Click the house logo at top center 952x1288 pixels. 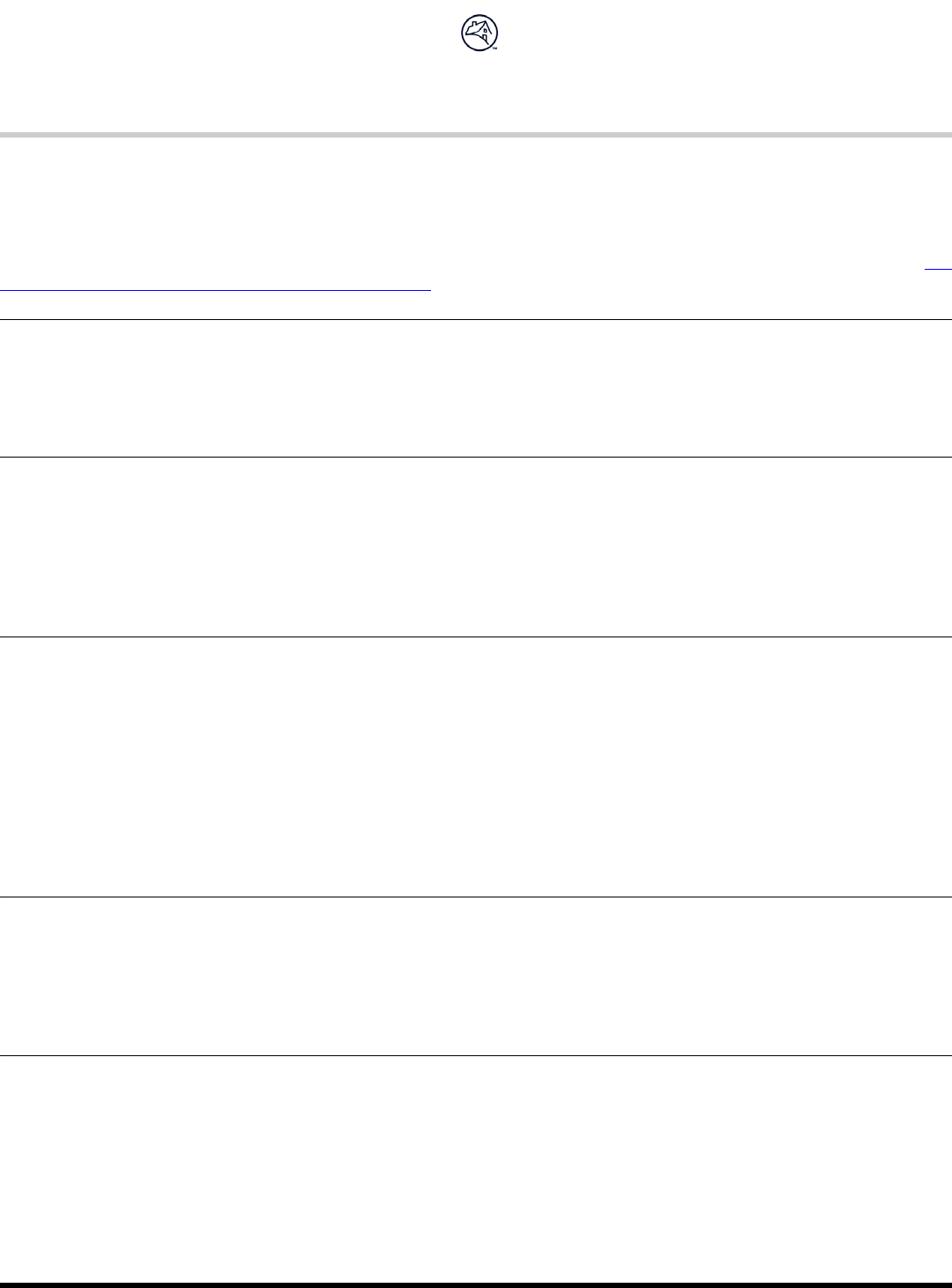pos(479,34)
